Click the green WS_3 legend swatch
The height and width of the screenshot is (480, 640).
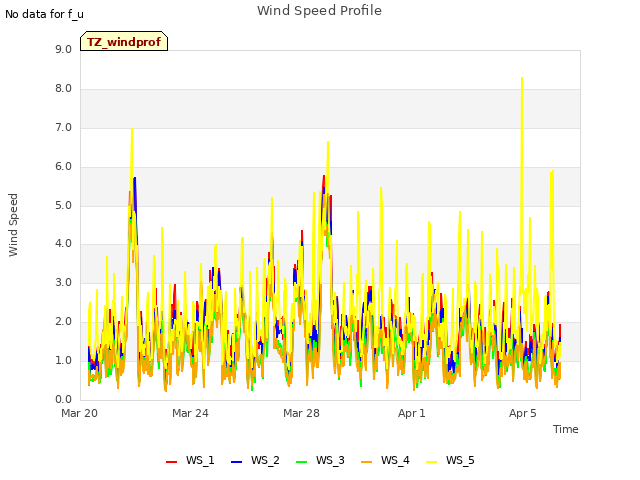301,462
